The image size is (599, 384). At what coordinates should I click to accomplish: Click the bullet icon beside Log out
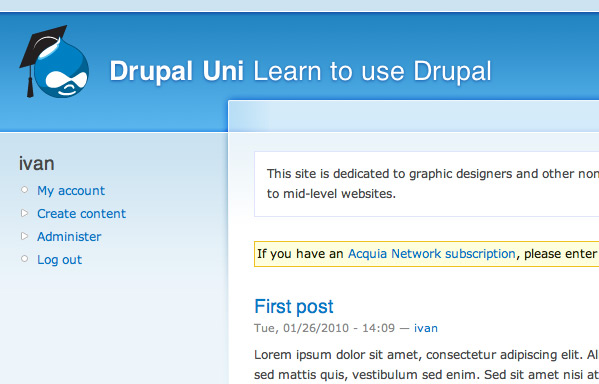tap(24, 259)
